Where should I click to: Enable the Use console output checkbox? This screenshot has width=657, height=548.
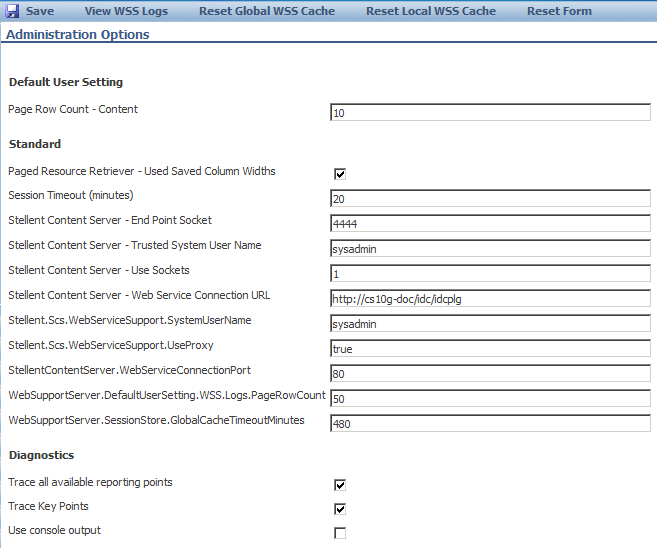coord(340,533)
